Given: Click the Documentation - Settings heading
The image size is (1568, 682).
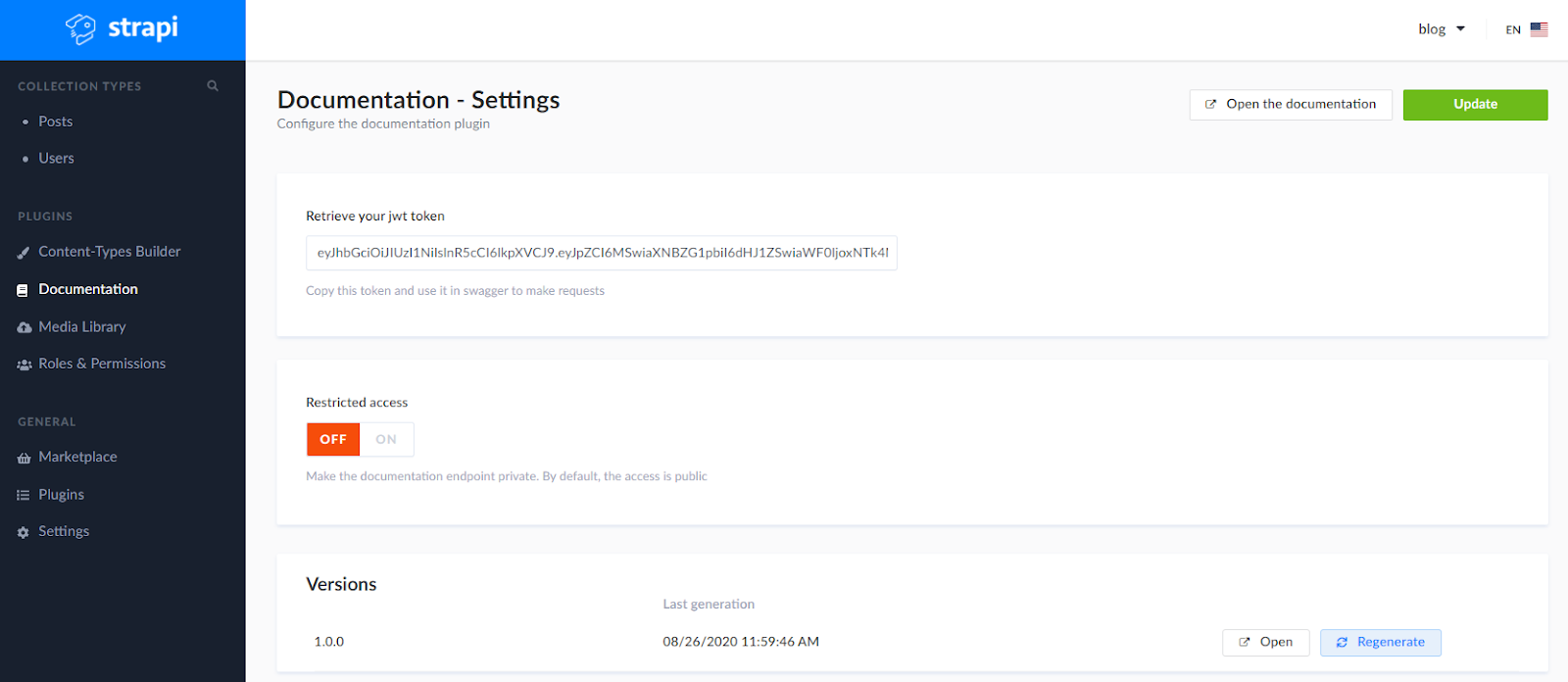Looking at the screenshot, I should point(418,100).
